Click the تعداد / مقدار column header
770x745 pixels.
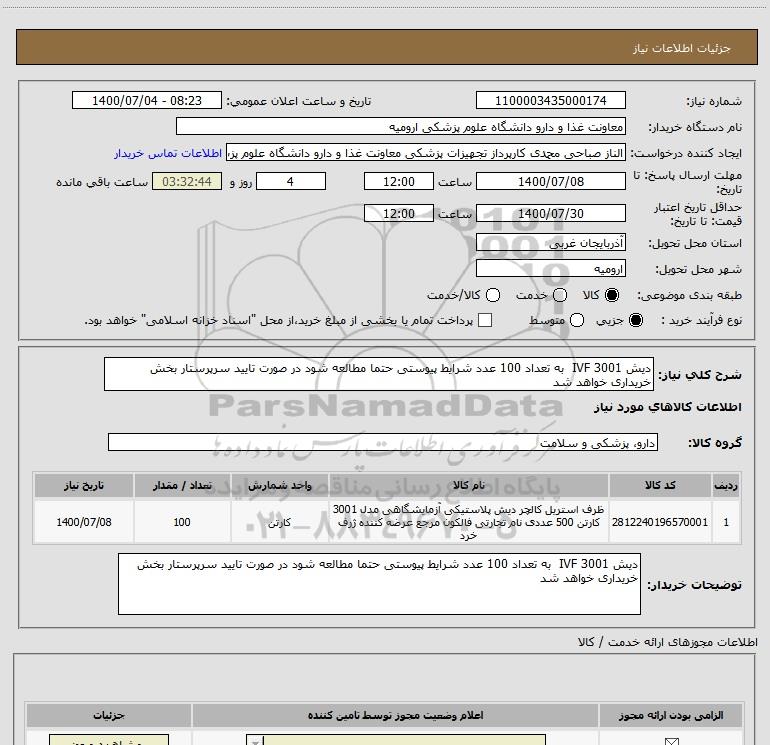[182, 485]
